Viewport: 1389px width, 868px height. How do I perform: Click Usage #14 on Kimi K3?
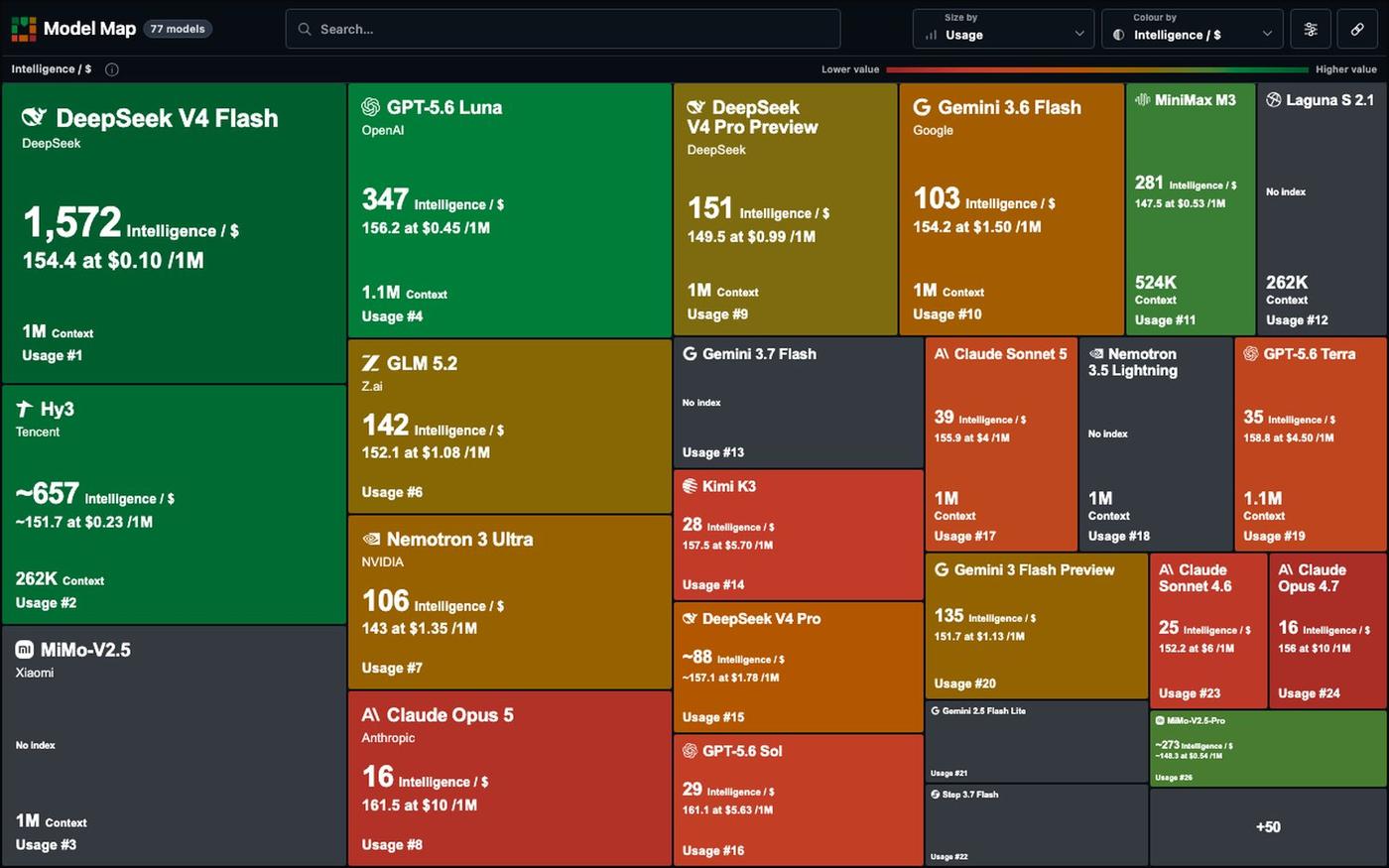click(x=712, y=585)
